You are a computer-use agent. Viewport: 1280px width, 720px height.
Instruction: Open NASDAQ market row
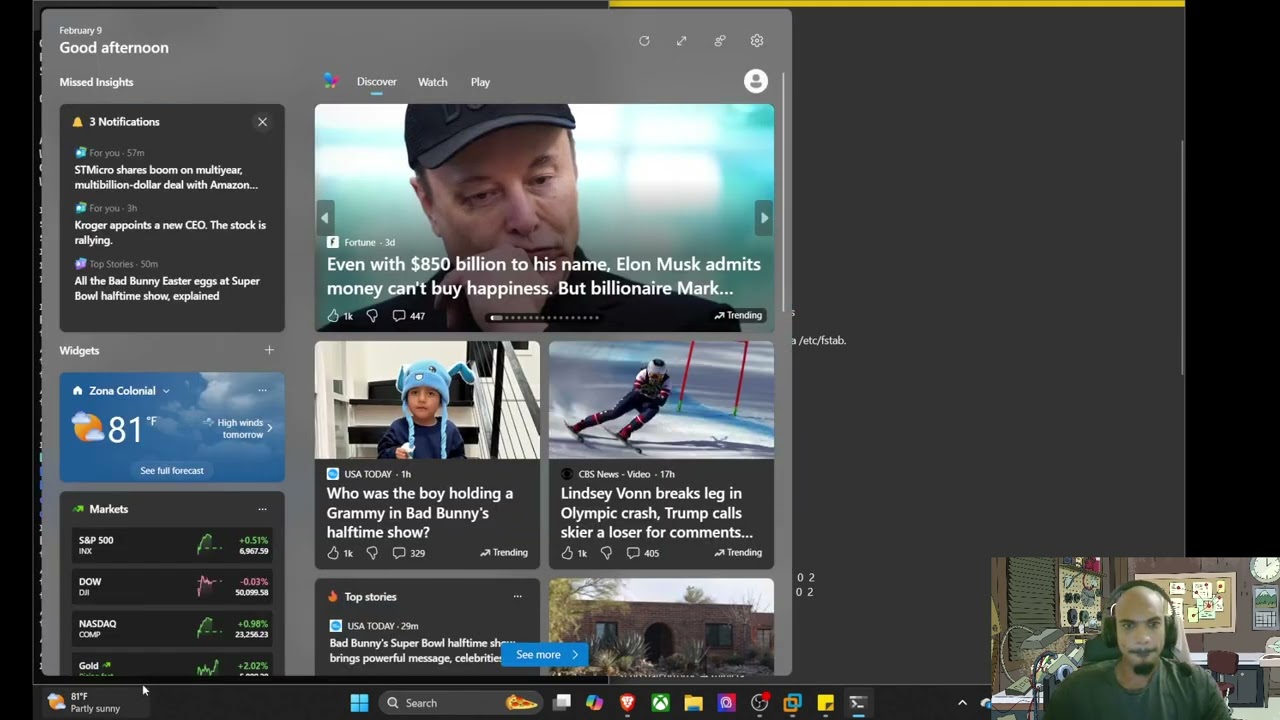pyautogui.click(x=172, y=628)
